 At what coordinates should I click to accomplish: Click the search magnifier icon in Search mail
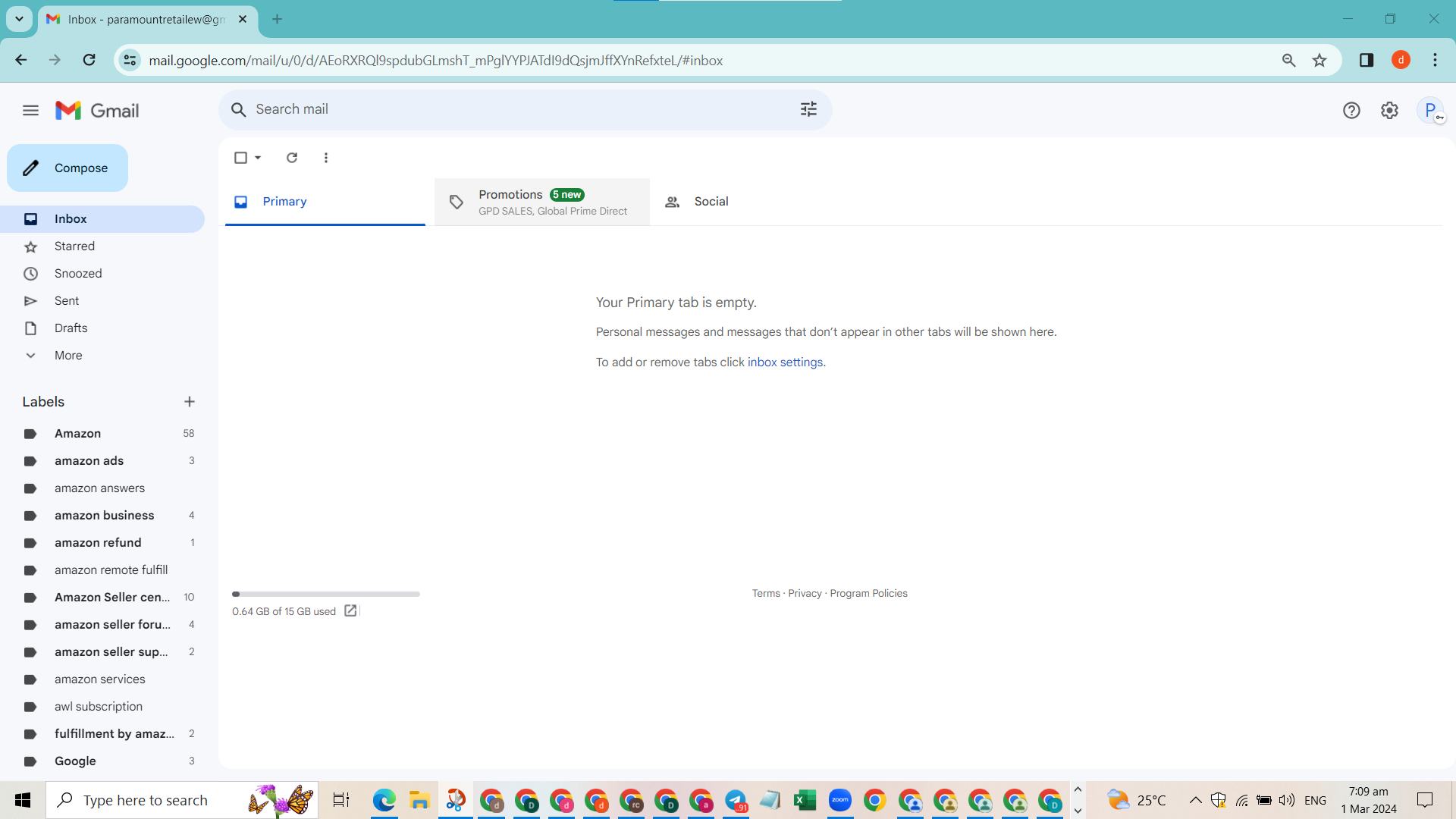(x=238, y=110)
